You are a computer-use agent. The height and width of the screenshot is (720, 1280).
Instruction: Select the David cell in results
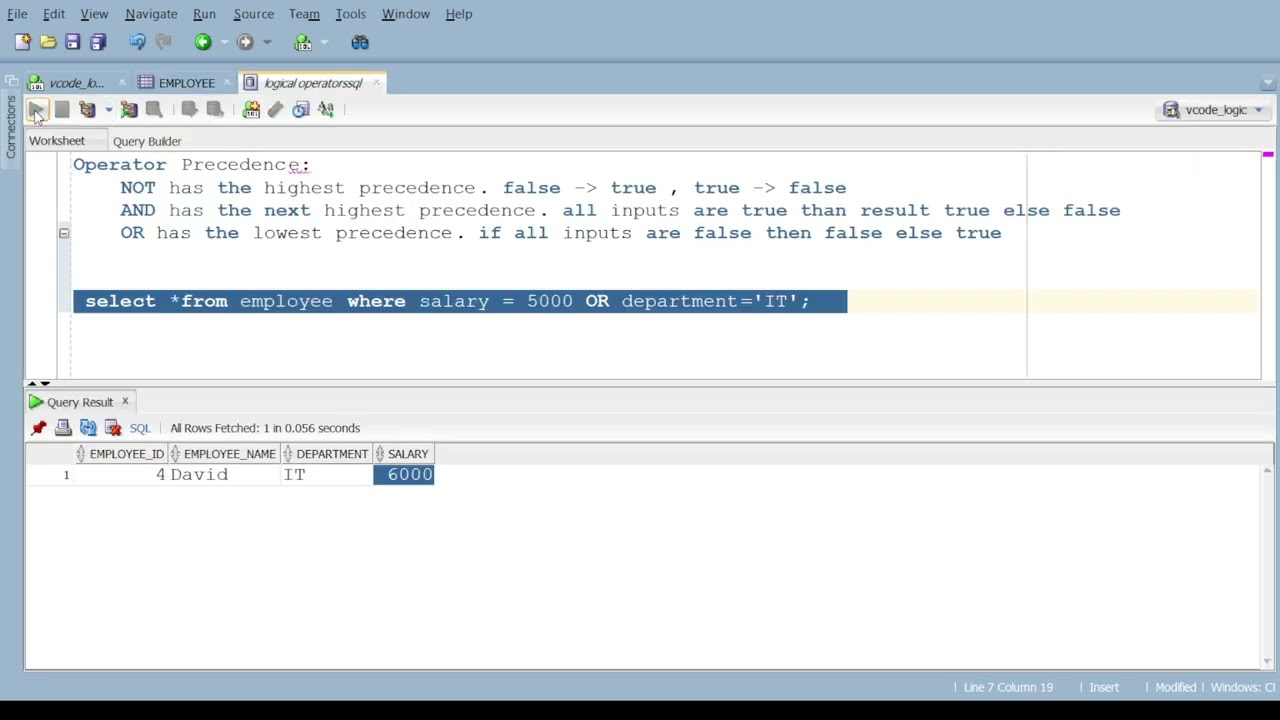[223, 475]
